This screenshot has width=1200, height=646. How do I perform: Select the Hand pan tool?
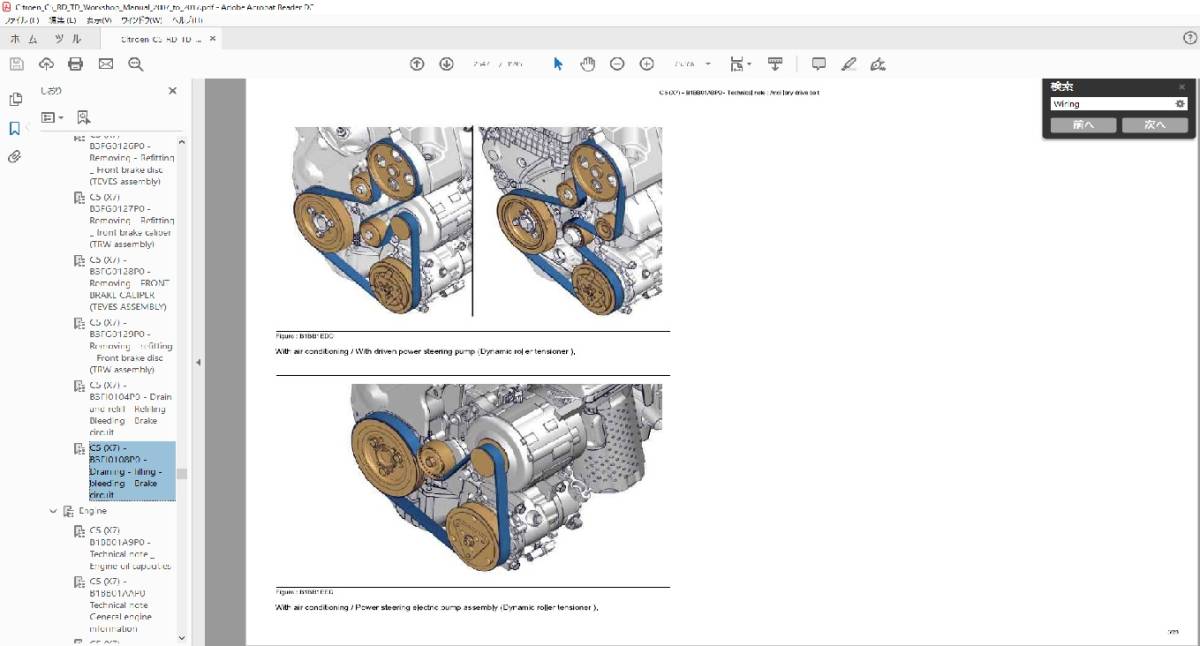pyautogui.click(x=588, y=64)
